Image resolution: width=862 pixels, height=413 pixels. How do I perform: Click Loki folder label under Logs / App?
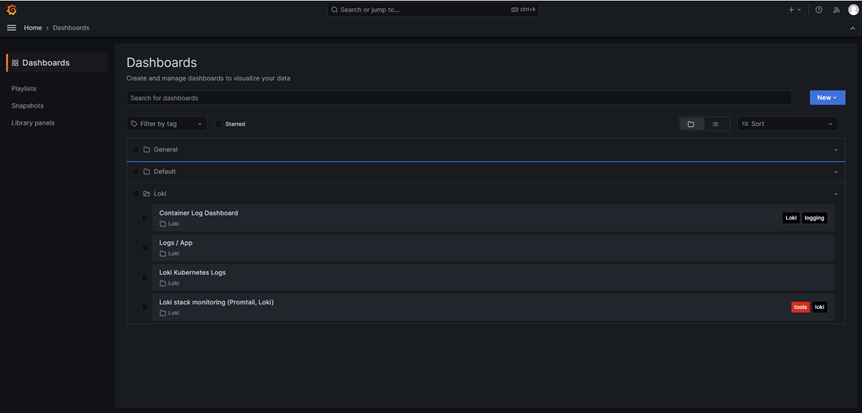[174, 254]
